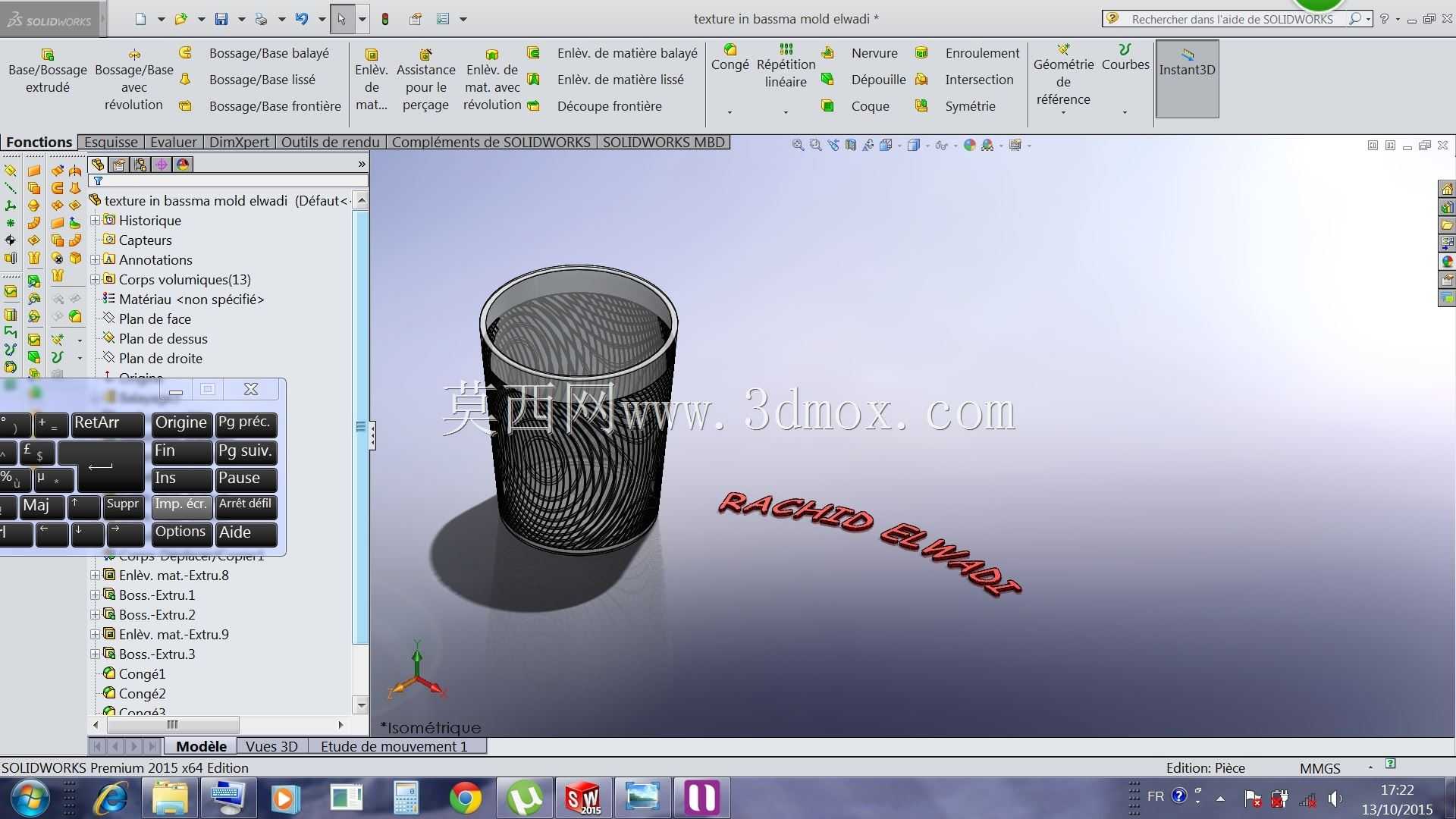
Task: Open the Outils de rendu tab
Action: point(331,142)
